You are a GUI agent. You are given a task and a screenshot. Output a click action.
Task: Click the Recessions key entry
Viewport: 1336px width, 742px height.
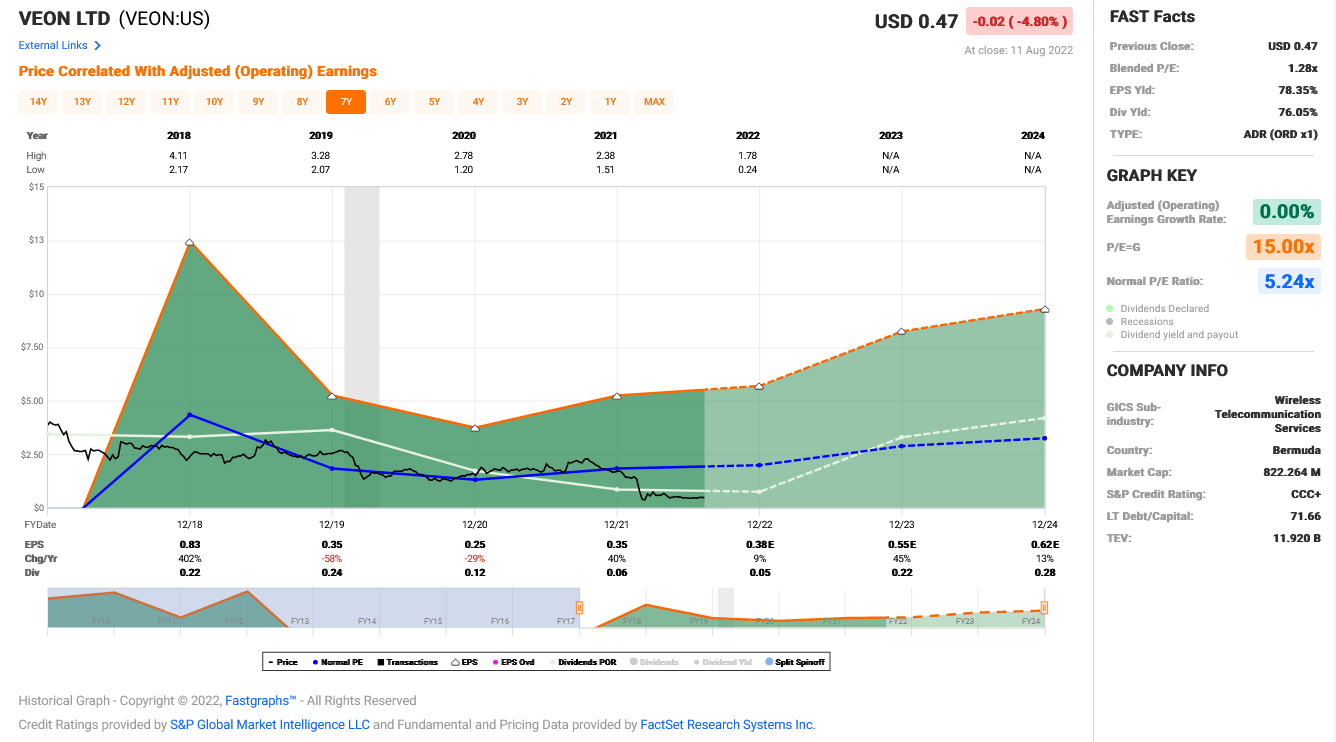(x=1140, y=322)
